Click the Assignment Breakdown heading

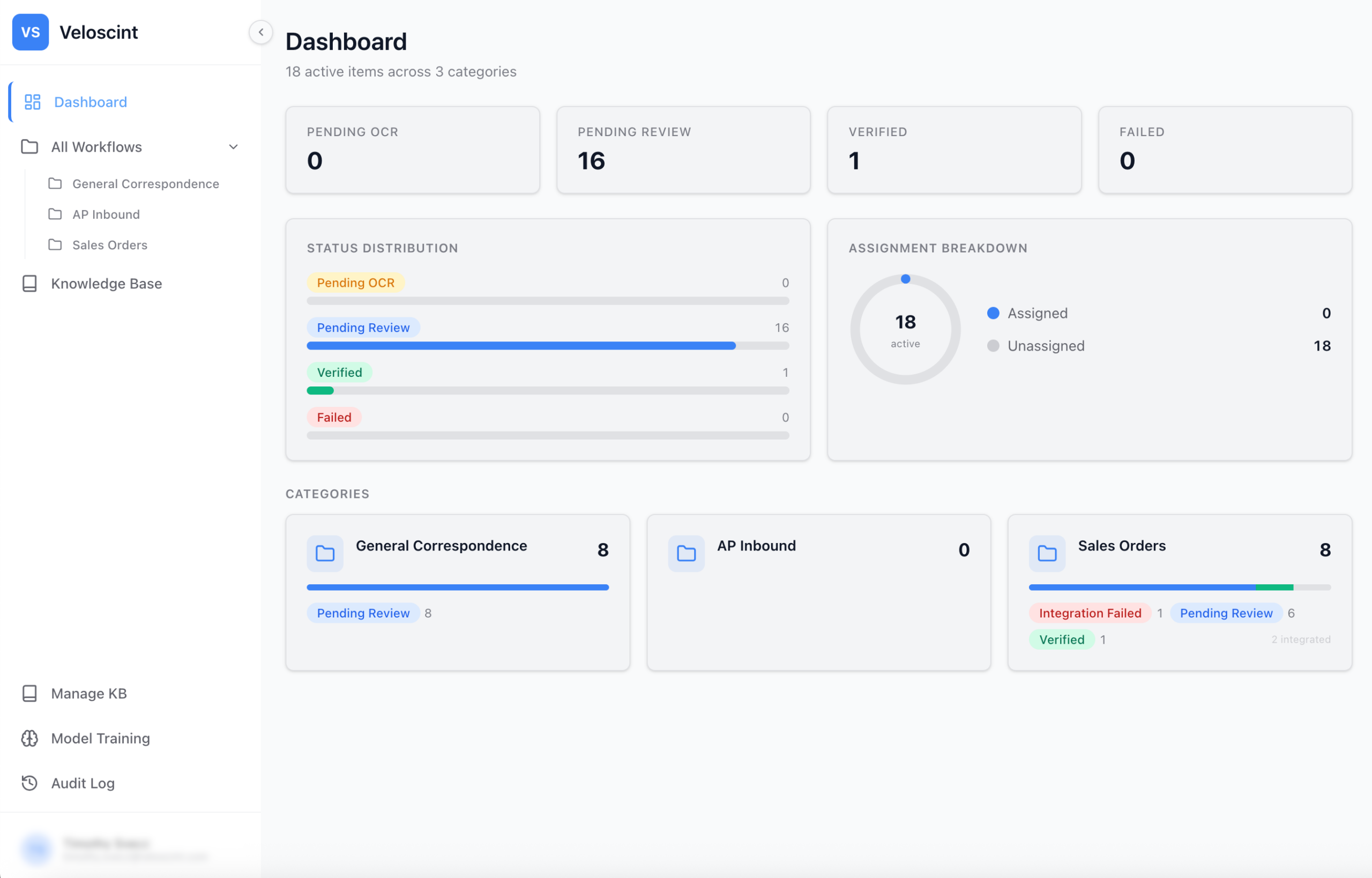click(938, 248)
